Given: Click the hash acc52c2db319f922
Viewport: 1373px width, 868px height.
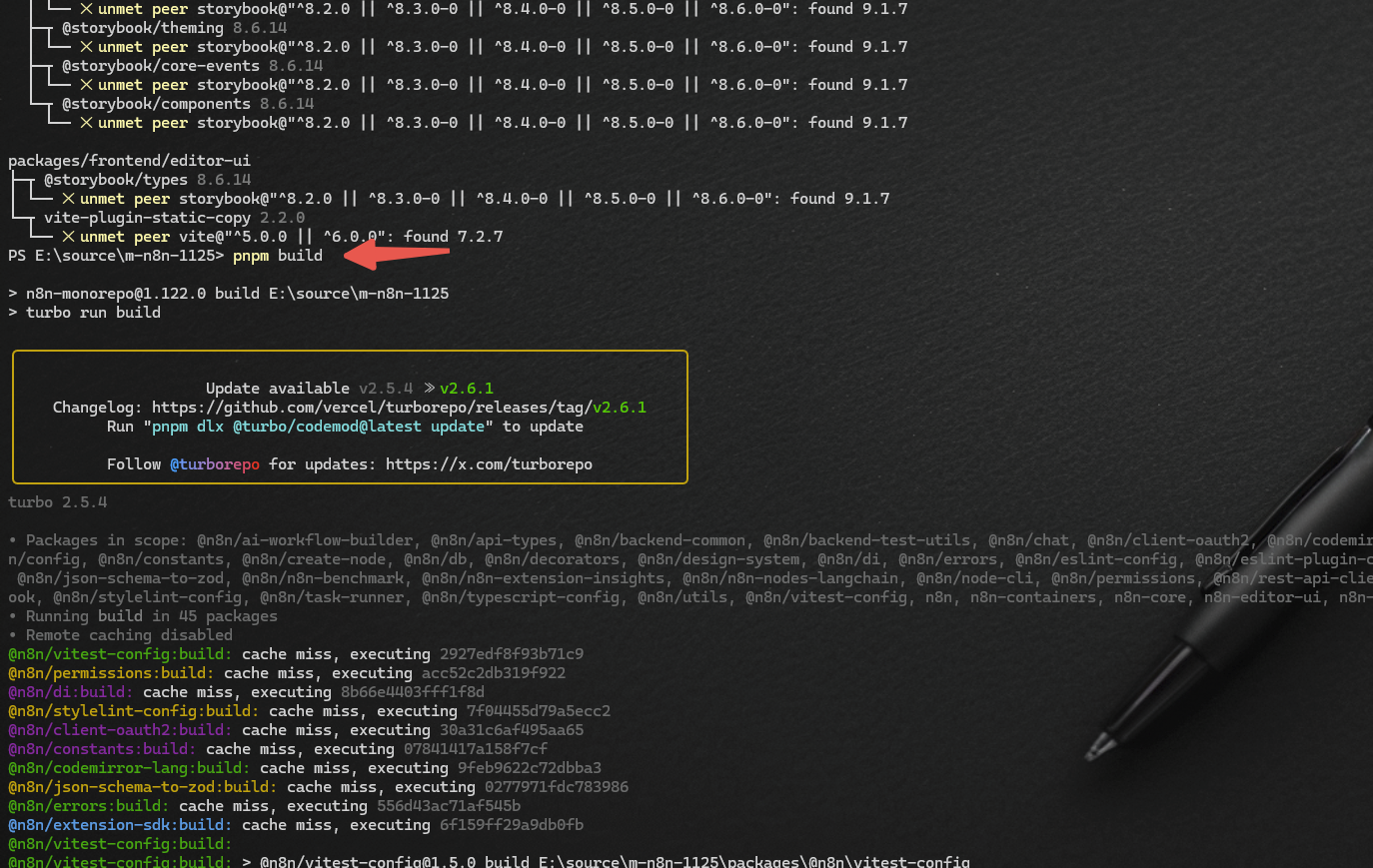Looking at the screenshot, I should 494,673.
